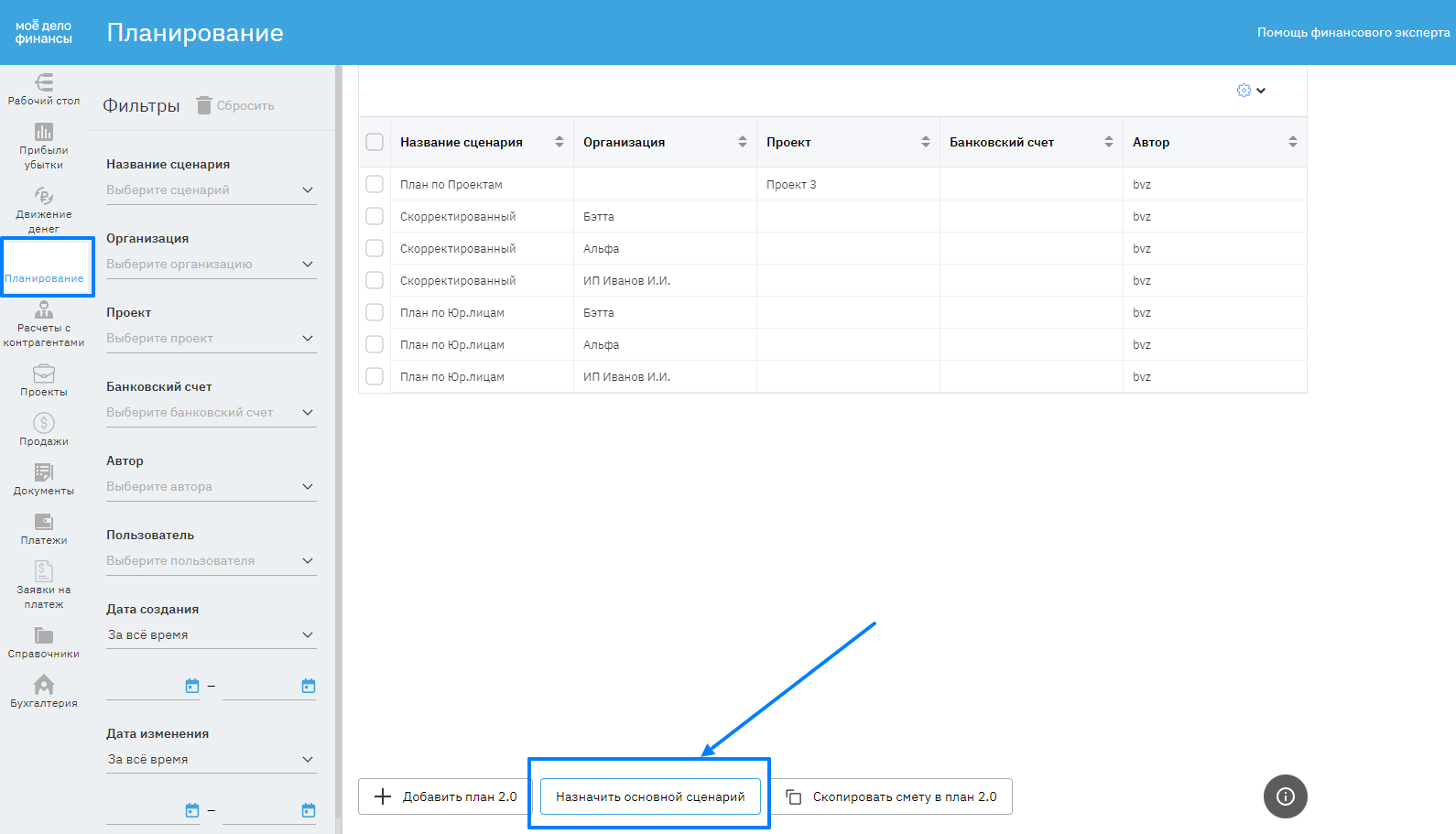Image resolution: width=1456 pixels, height=834 pixels.
Task: Open the Справочники folder icon
Action: tap(44, 635)
